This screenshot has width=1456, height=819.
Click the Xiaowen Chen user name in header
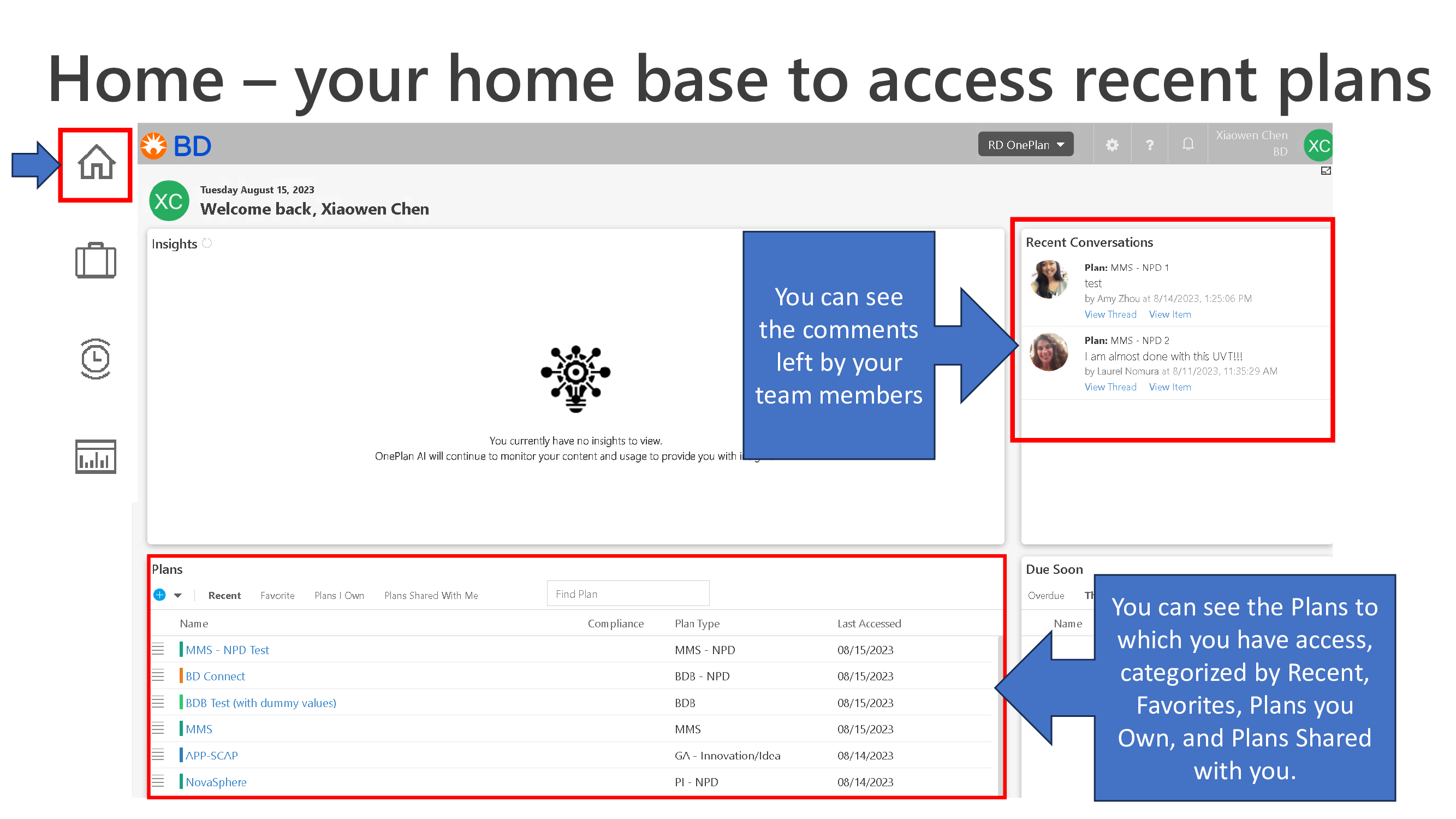pyautogui.click(x=1251, y=135)
